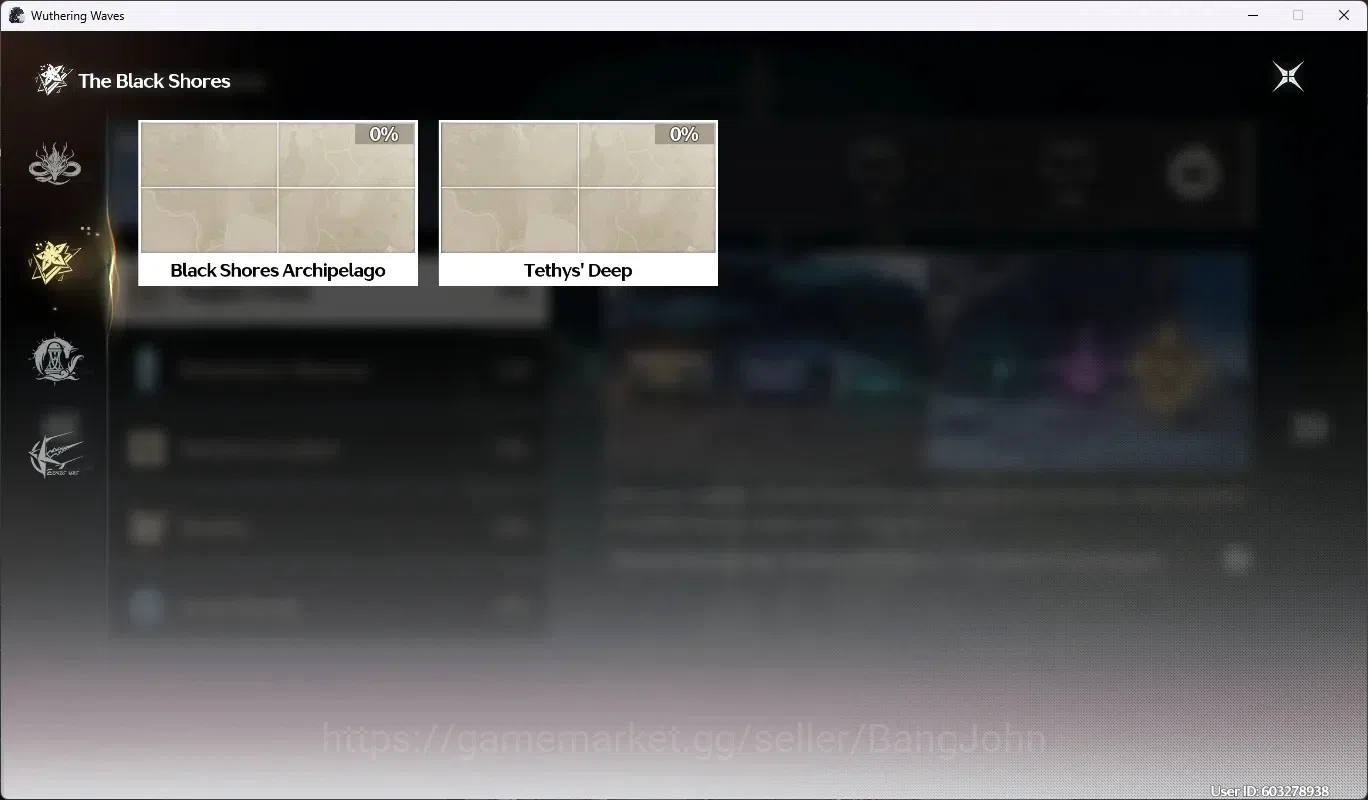Open the Tethys' Deep map thumbnail
Screen dimensions: 1368x800
[578, 188]
